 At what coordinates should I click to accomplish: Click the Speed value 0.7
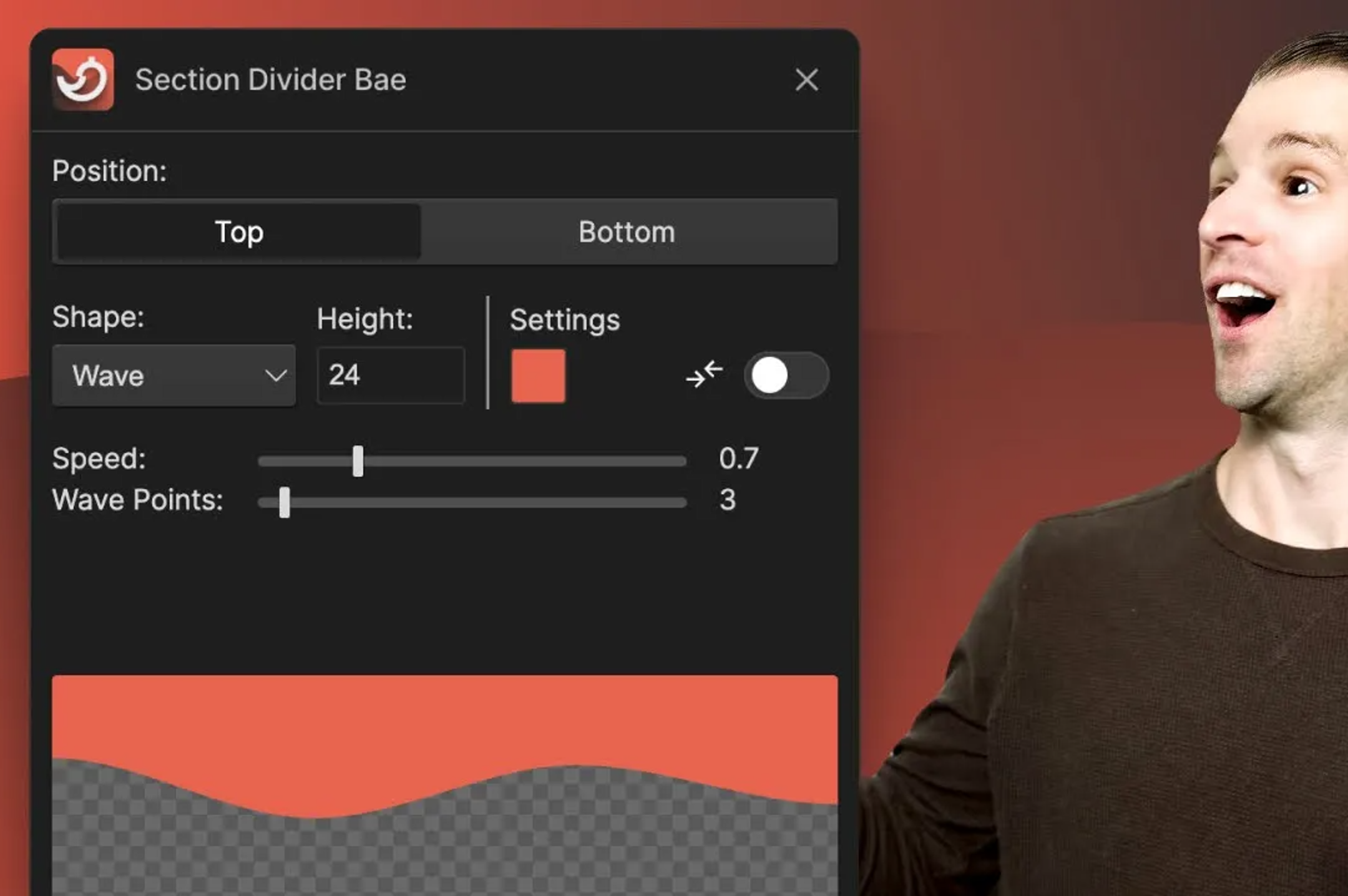point(738,459)
